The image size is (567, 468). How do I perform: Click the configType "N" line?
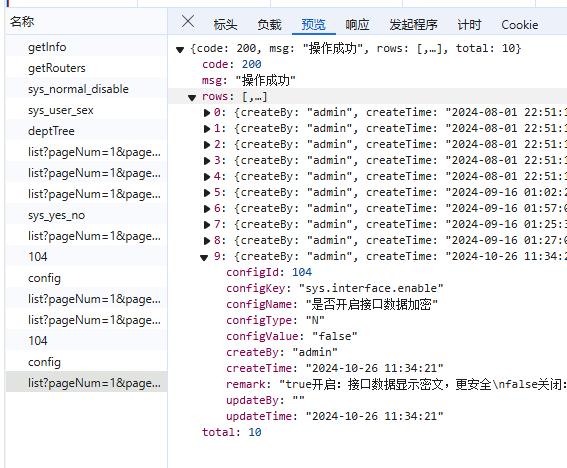pos(275,320)
